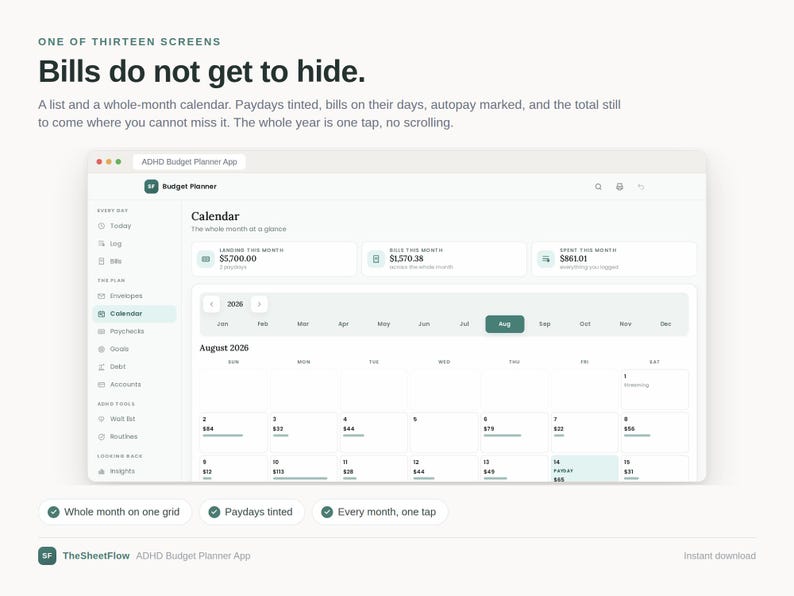Open August 1 cell with Streaming bill

(x=655, y=389)
